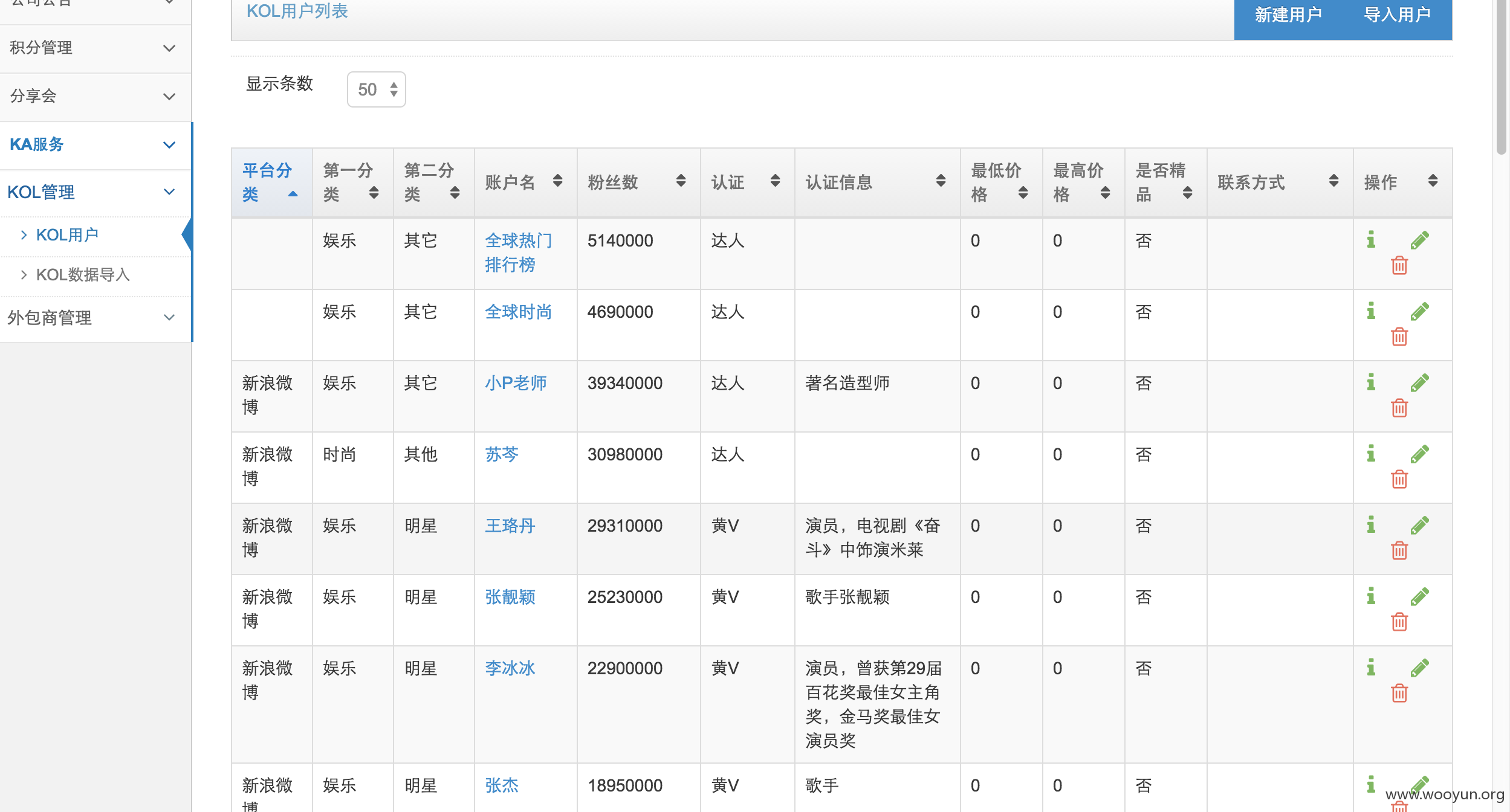View info icon for 全球时尚 row
This screenshot has height=812, width=1510.
coord(1371,311)
